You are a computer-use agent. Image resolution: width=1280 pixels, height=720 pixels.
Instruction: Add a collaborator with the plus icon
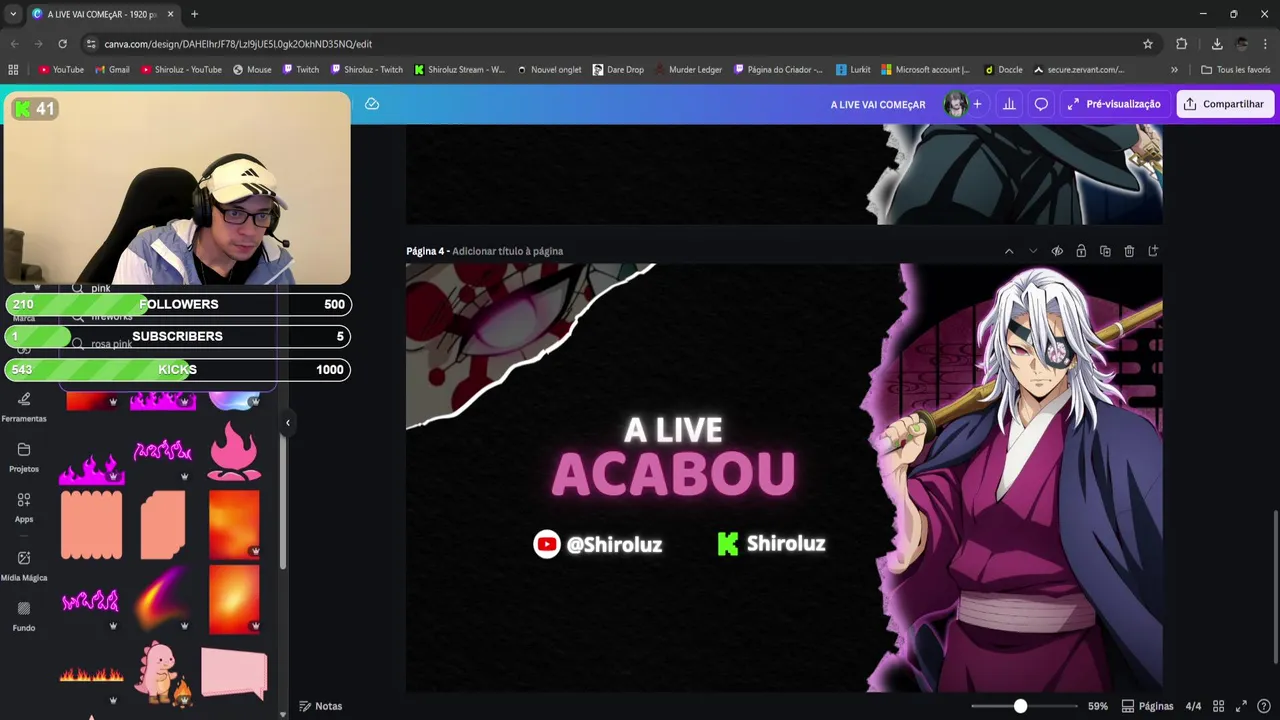click(977, 104)
